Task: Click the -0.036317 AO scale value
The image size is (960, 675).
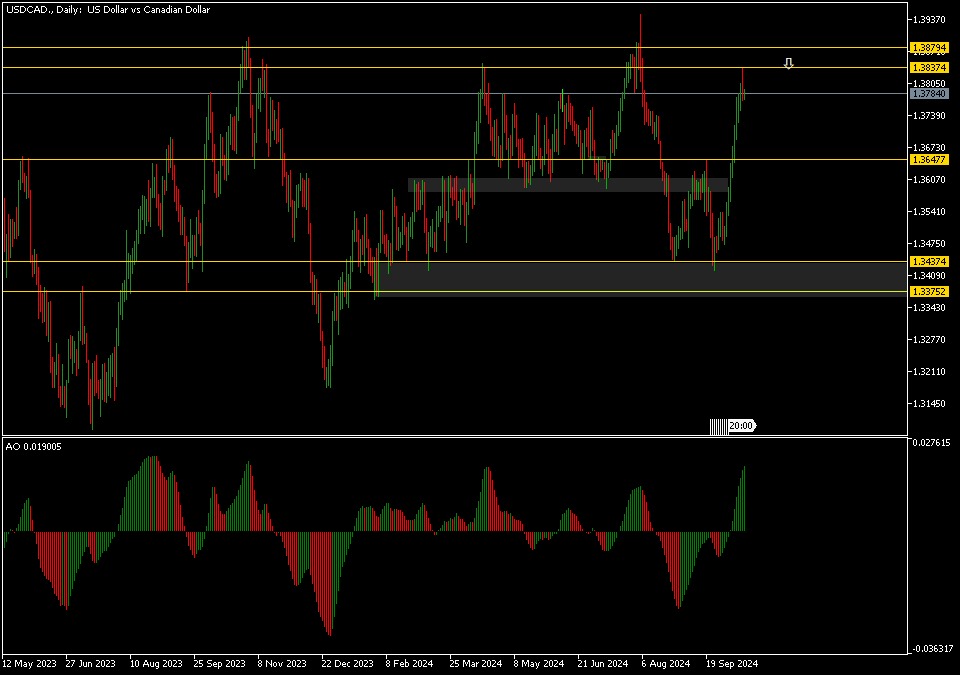Action: (x=932, y=649)
